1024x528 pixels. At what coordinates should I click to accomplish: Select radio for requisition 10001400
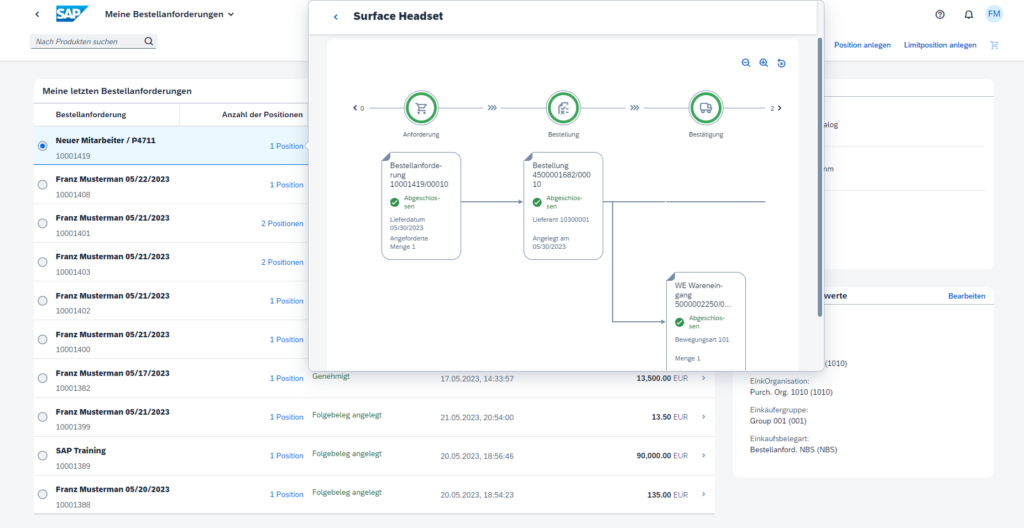42,339
